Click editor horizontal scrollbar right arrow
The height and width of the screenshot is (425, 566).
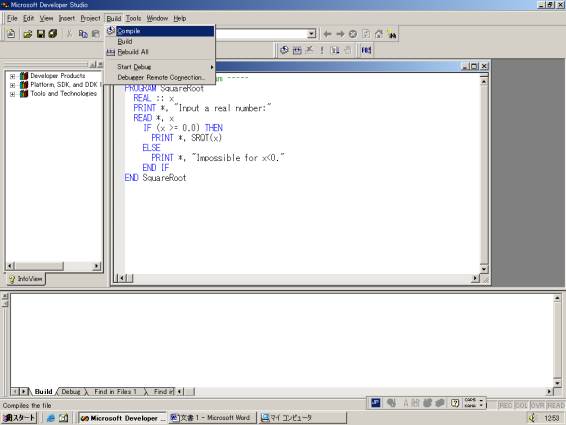pos(476,278)
